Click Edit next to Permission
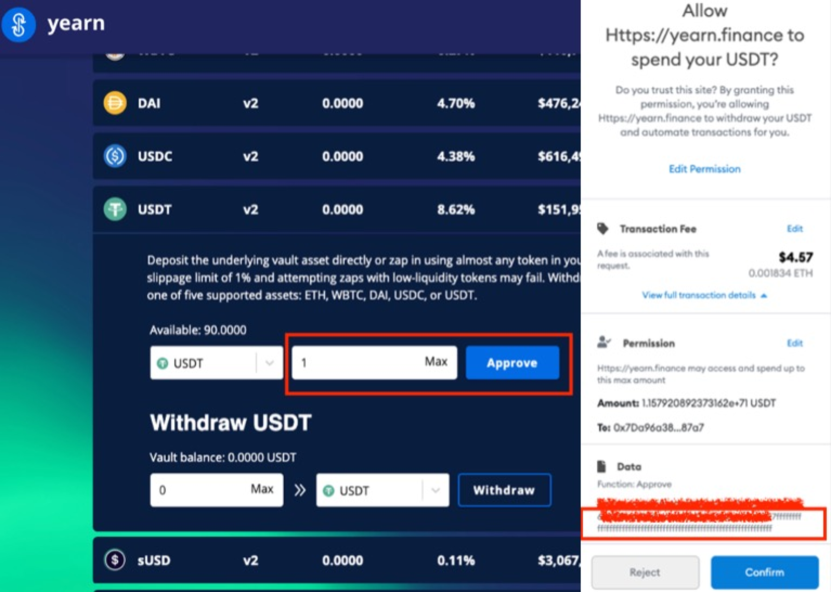This screenshot has height=592, width=831. coord(794,343)
